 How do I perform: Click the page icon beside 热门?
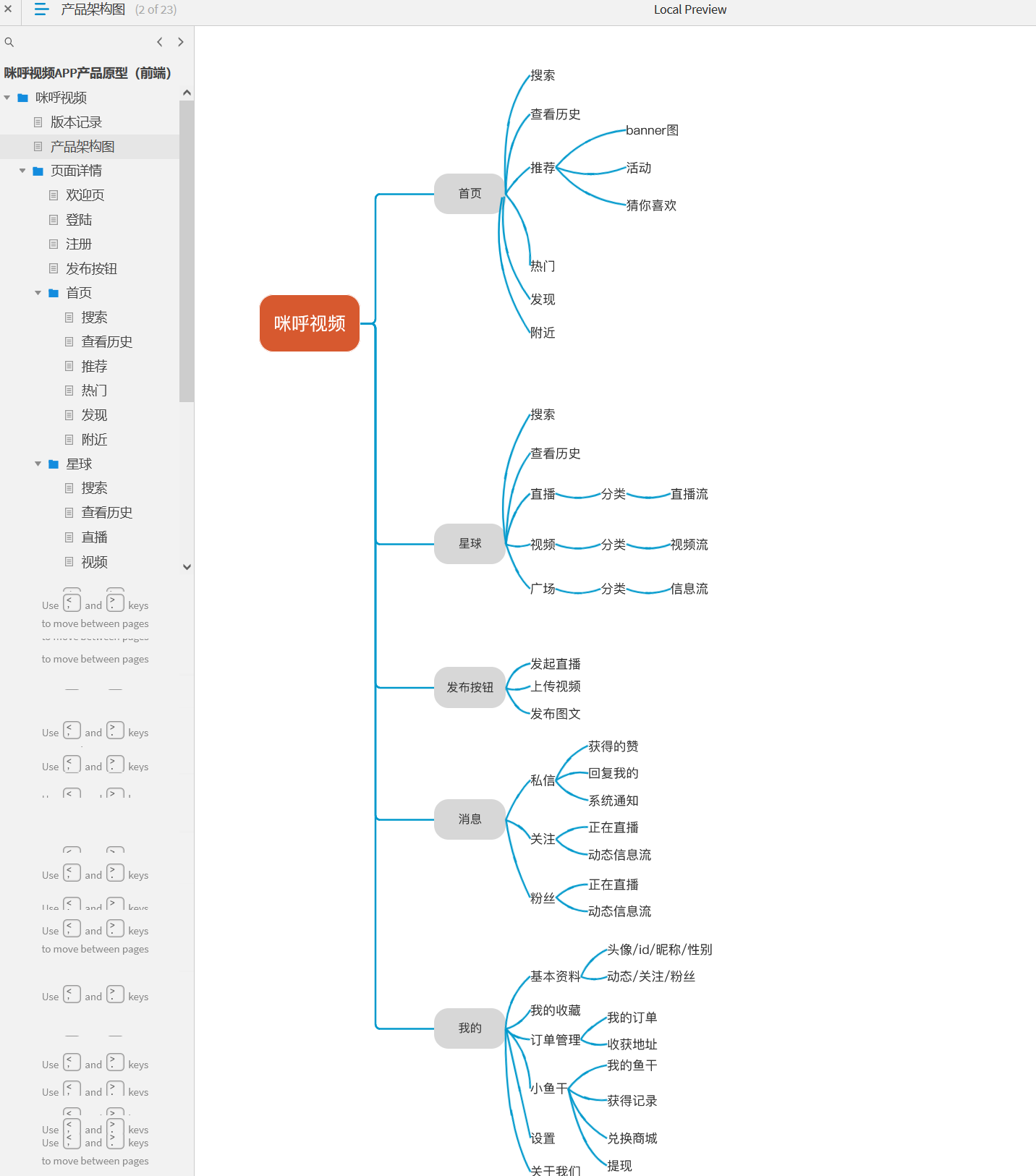69,391
